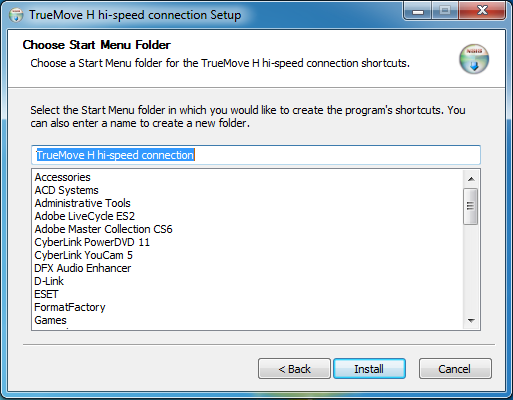
Task: Minimize the Setup window
Action: (x=418, y=11)
